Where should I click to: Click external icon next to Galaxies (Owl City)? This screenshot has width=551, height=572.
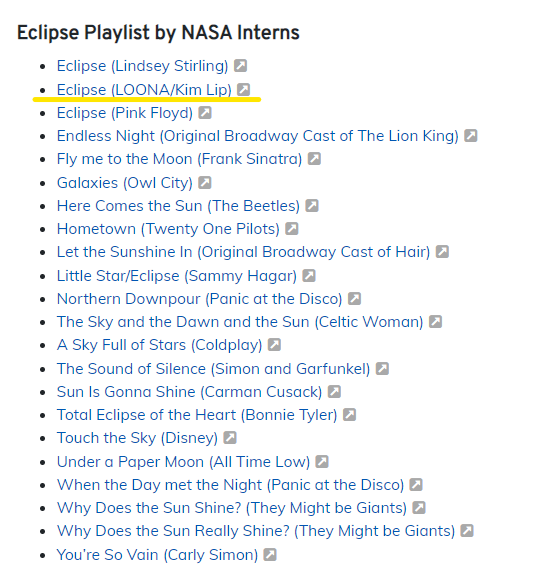coord(205,182)
